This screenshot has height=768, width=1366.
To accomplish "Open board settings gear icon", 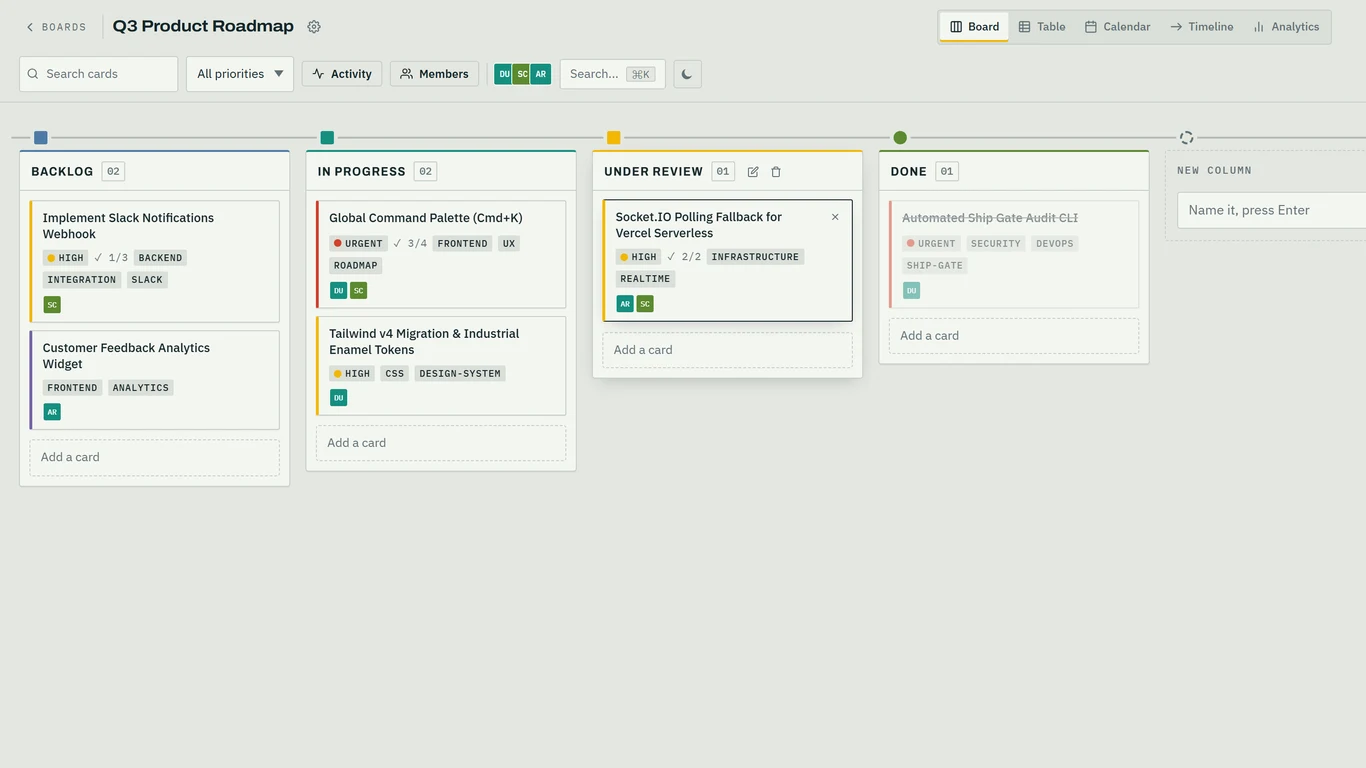I will click(314, 27).
